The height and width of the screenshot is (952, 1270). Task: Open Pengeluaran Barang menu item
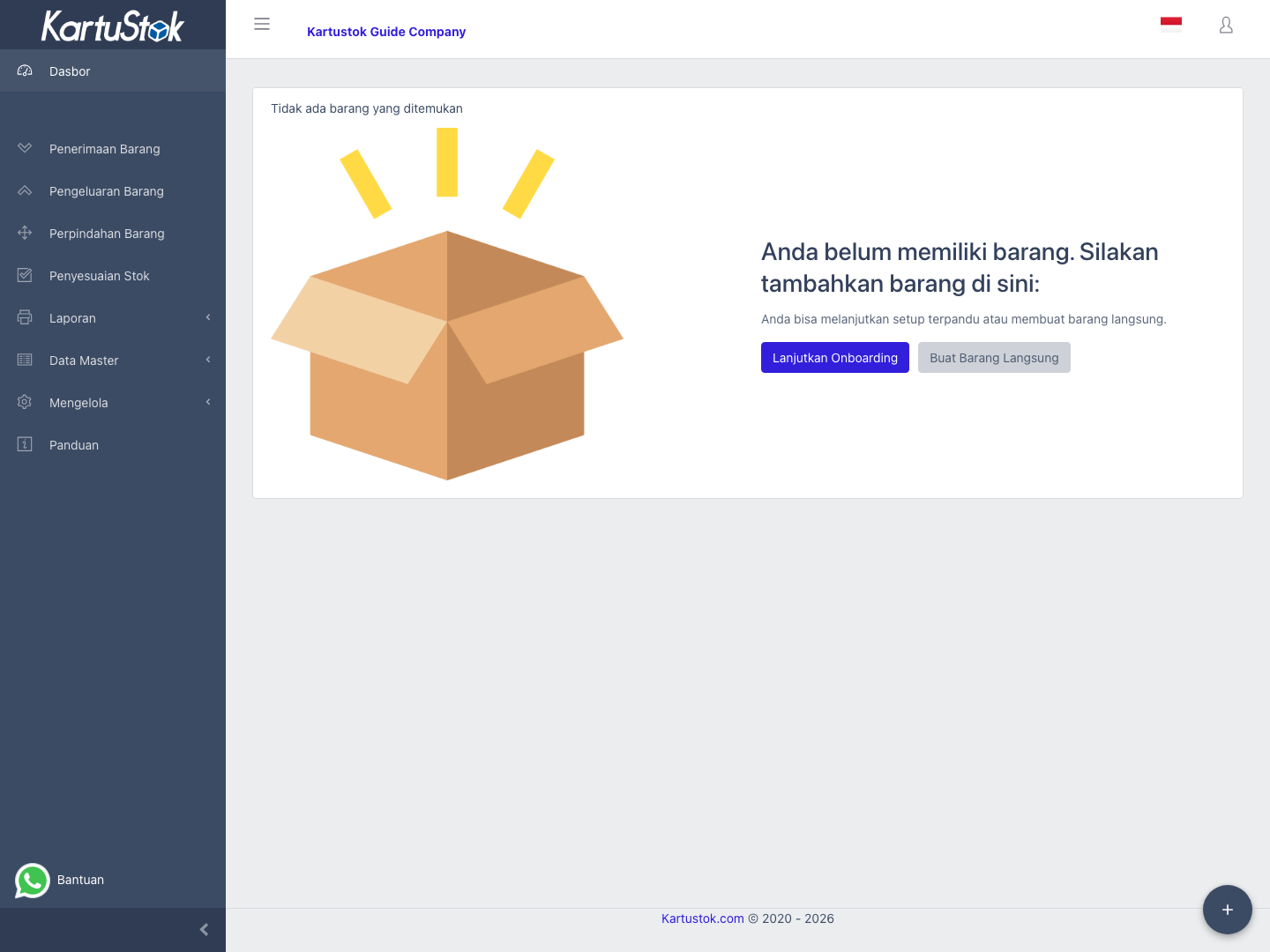point(113,190)
